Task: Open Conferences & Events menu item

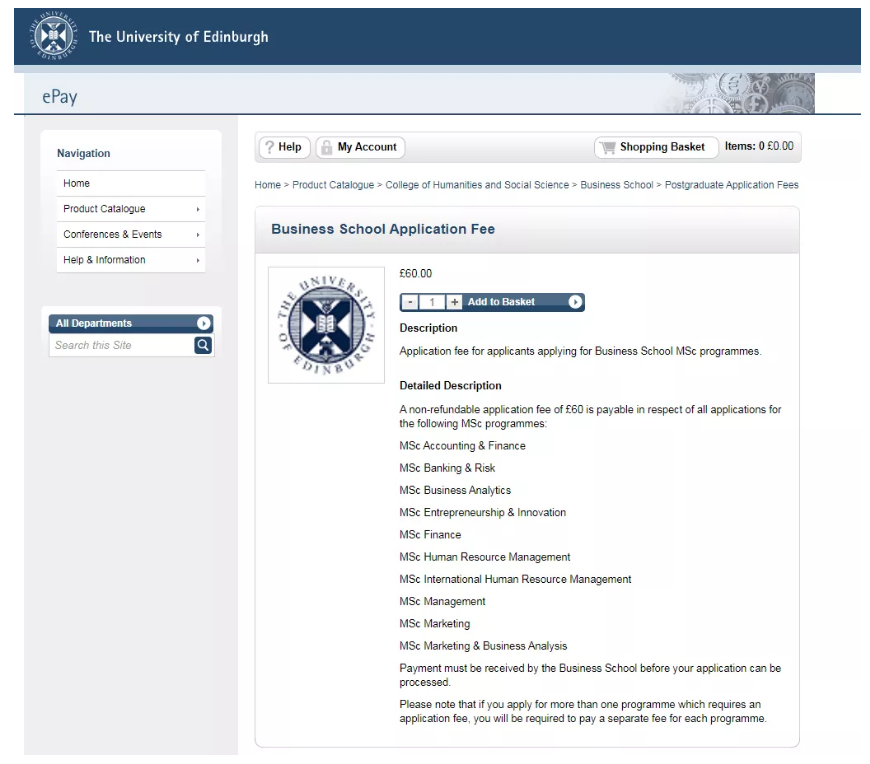Action: click(131, 234)
